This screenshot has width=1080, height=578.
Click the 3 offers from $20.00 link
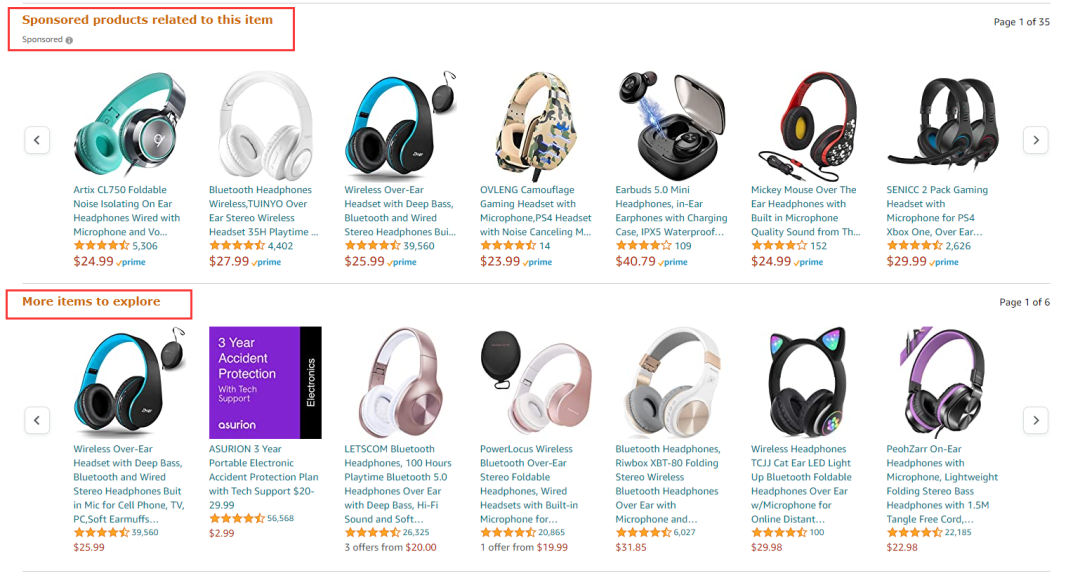pos(391,548)
